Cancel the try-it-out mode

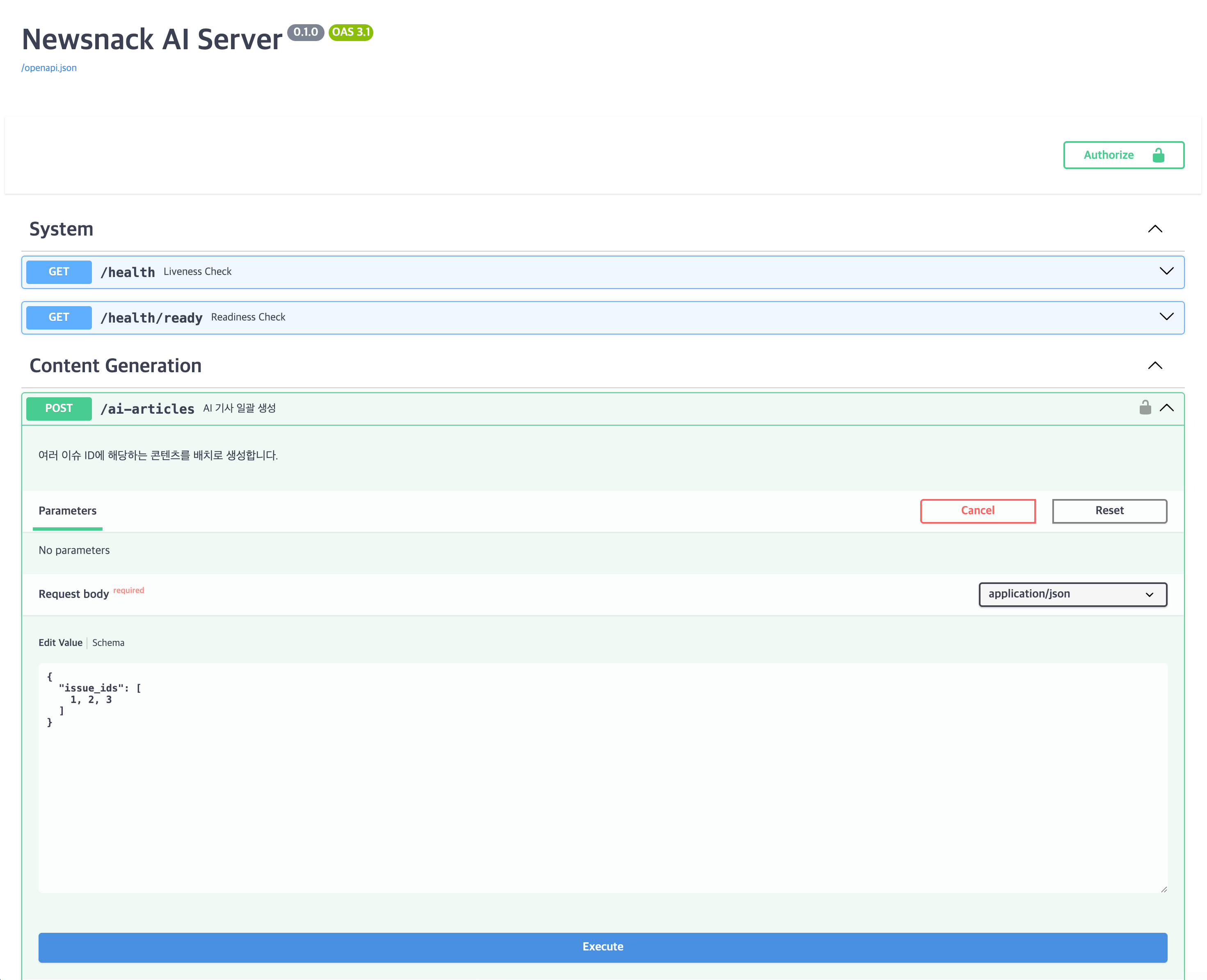[977, 511]
